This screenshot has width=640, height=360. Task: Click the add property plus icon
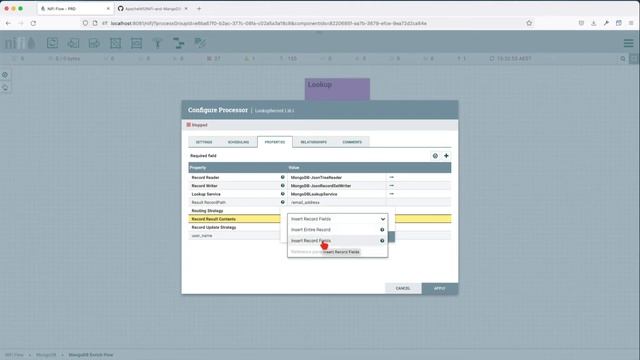point(446,156)
